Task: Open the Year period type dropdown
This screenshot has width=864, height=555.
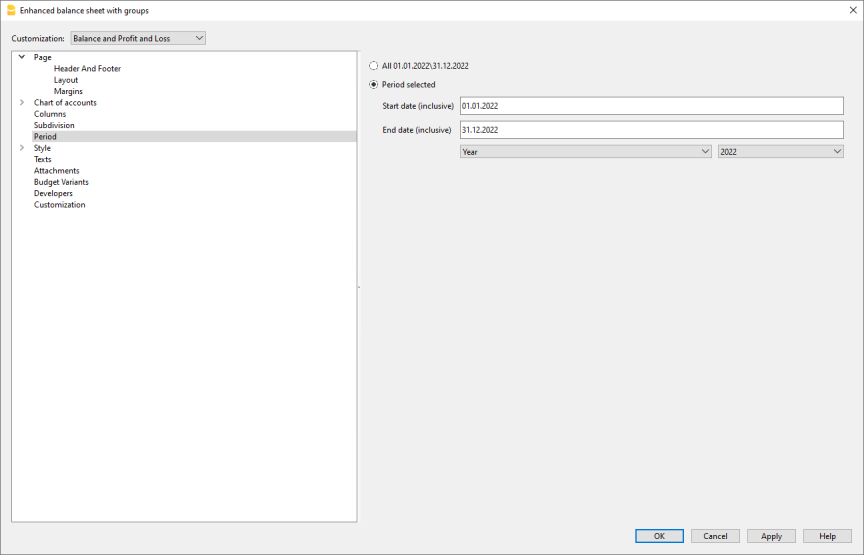Action: tap(585, 151)
